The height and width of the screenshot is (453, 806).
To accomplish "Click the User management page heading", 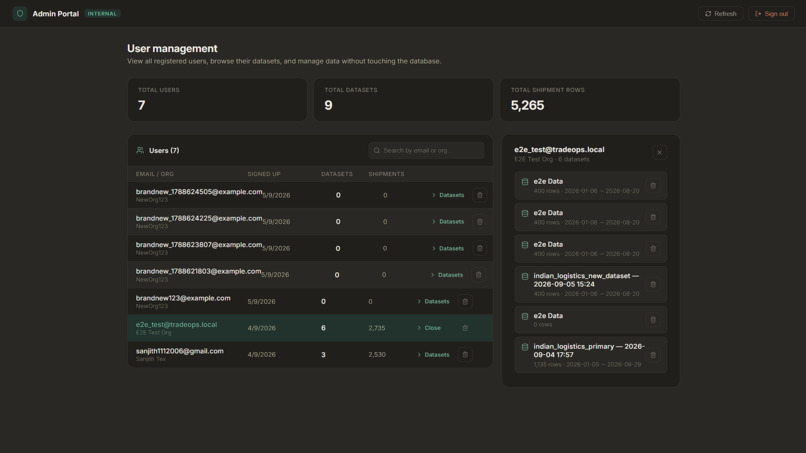I will pos(172,48).
